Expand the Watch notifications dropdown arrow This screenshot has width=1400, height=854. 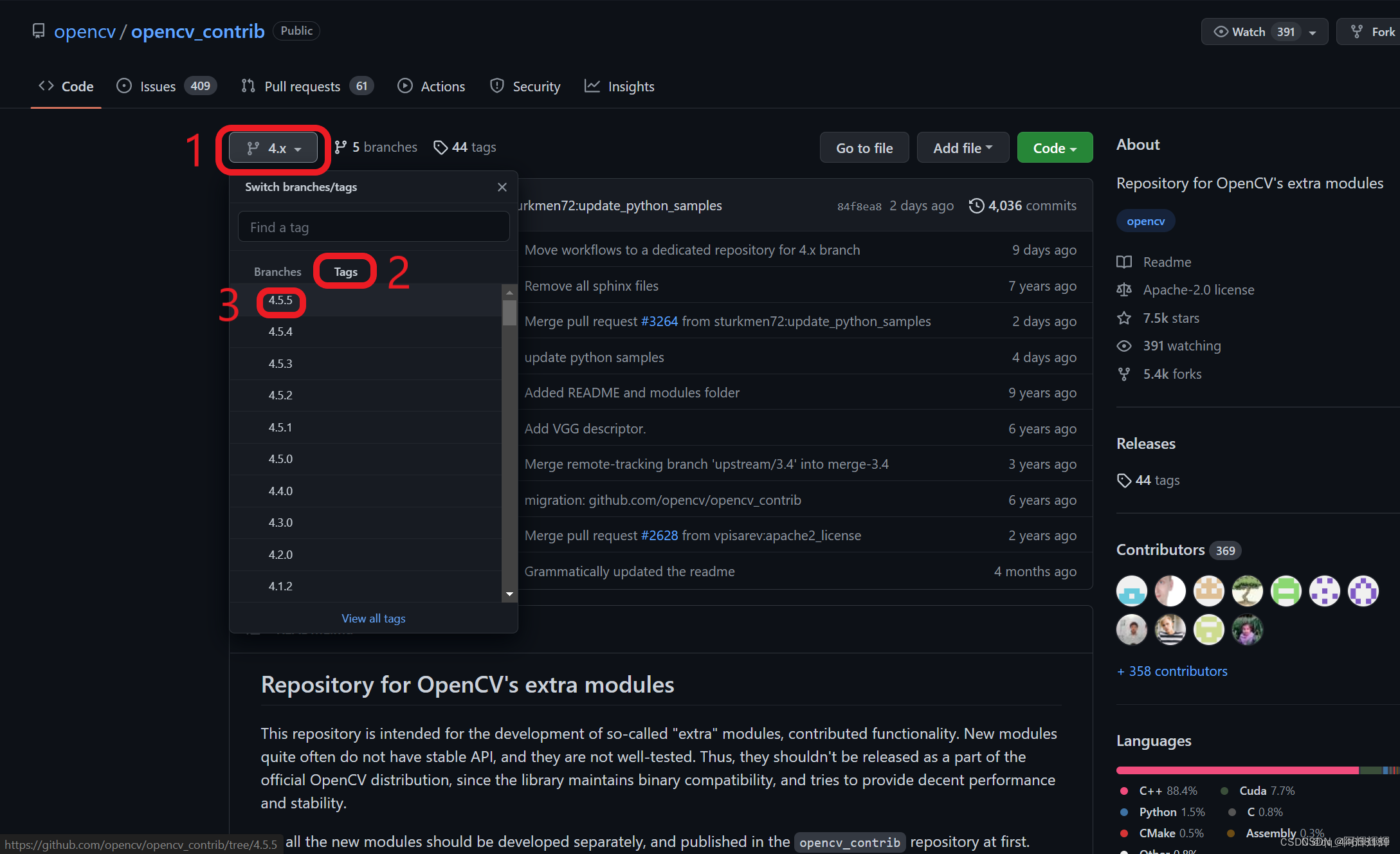1313,32
